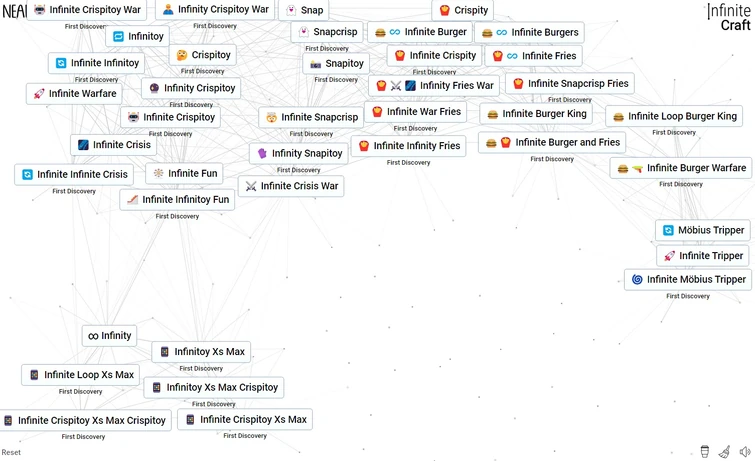Click the Infinite Infinitoy Fun element

(177, 200)
